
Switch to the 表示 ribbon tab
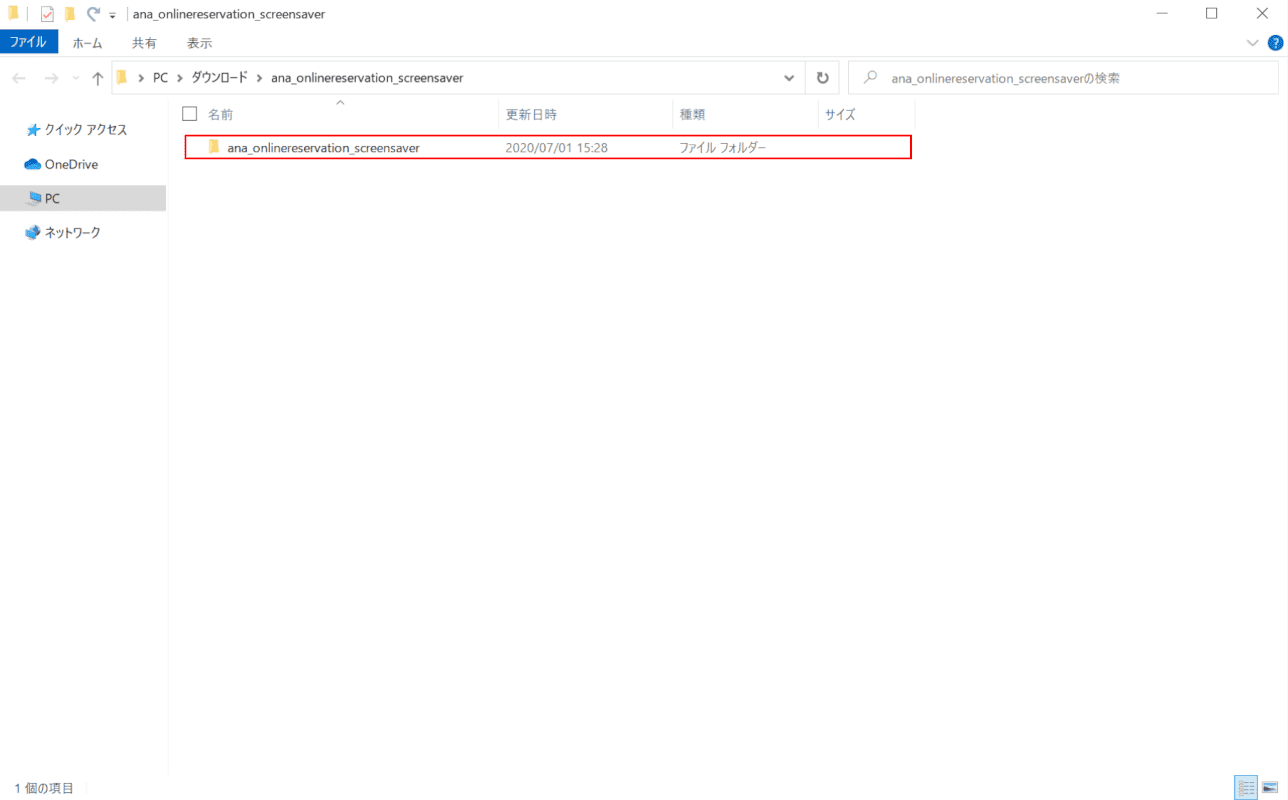pos(199,43)
